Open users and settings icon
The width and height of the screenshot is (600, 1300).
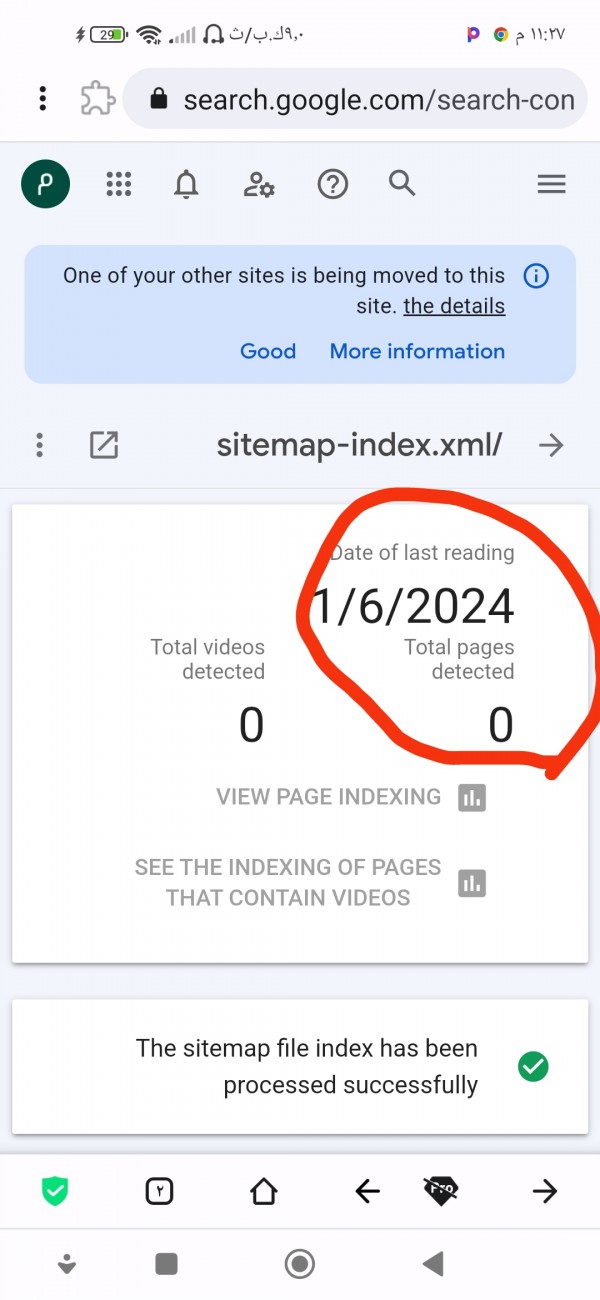point(259,184)
